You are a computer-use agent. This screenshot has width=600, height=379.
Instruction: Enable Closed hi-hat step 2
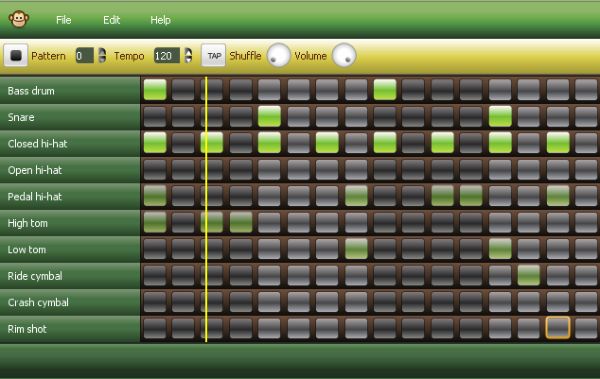pos(183,143)
